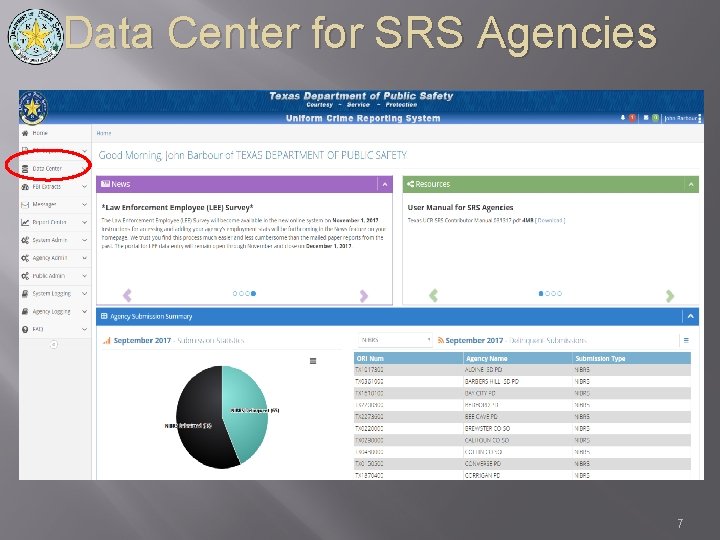Select the third News carousel dot
Image resolution: width=720 pixels, height=540 pixels.
tap(247, 293)
